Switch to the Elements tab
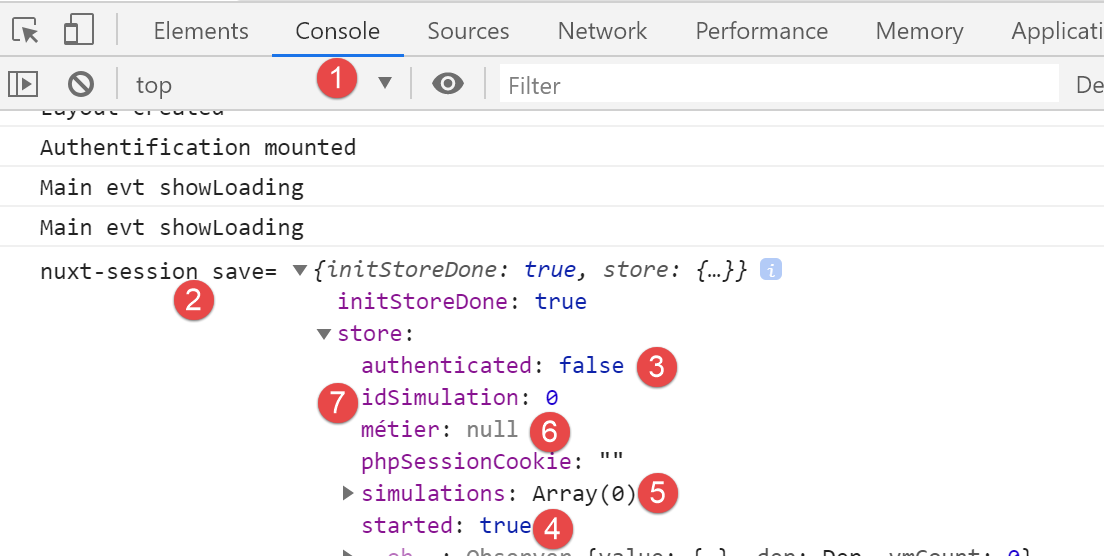This screenshot has height=556, width=1104. pyautogui.click(x=201, y=31)
